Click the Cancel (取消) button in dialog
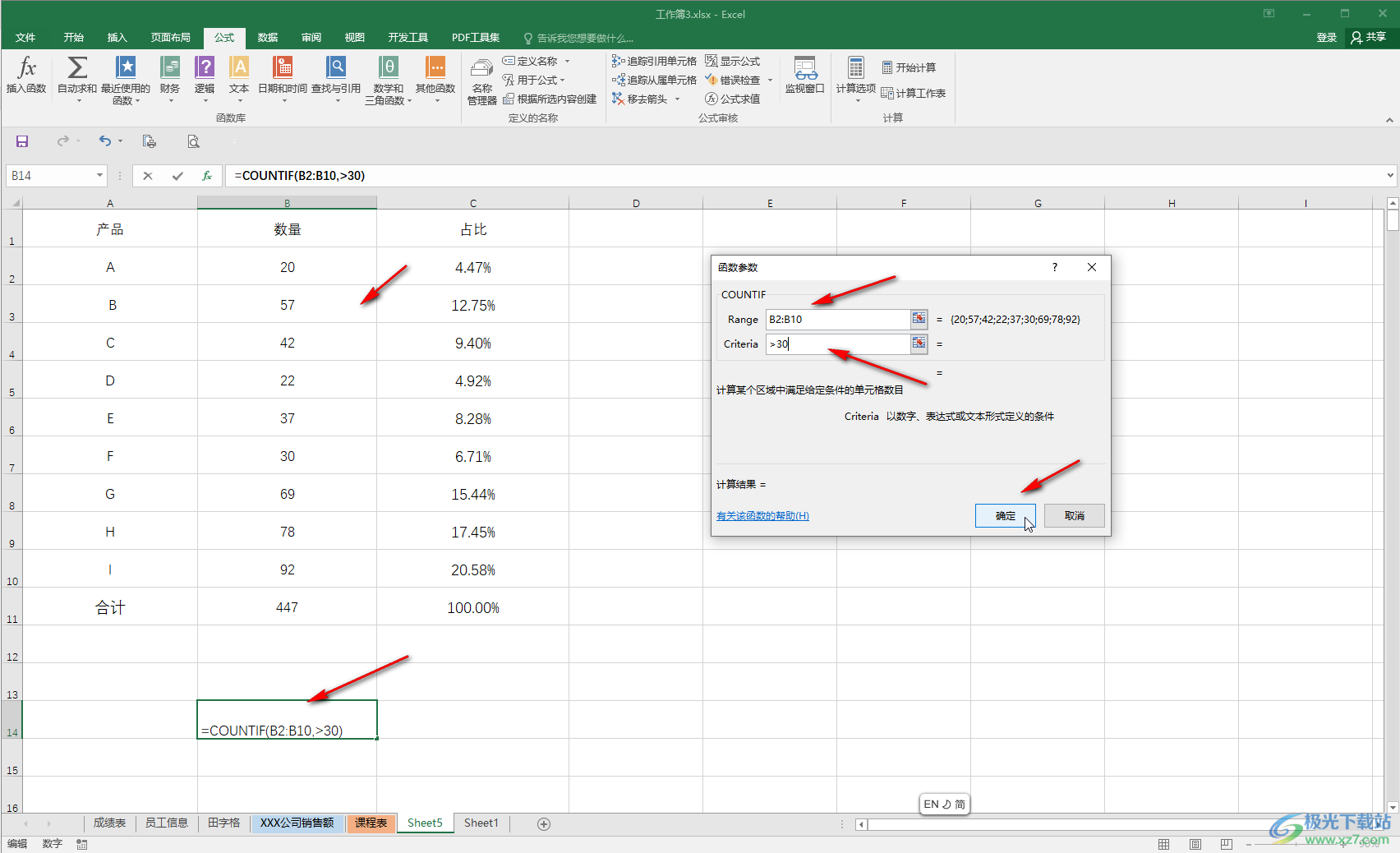The width and height of the screenshot is (1400, 853). pyautogui.click(x=1074, y=515)
